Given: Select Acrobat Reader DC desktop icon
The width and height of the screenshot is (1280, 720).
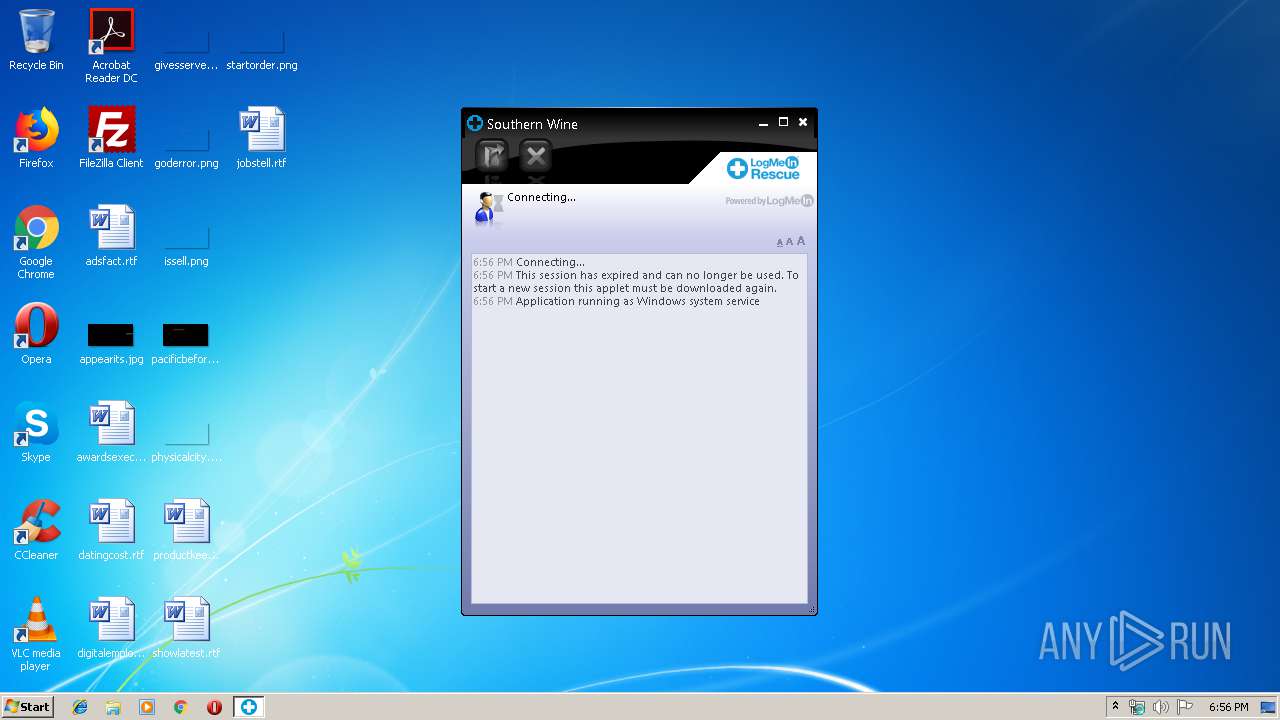Looking at the screenshot, I should (111, 46).
